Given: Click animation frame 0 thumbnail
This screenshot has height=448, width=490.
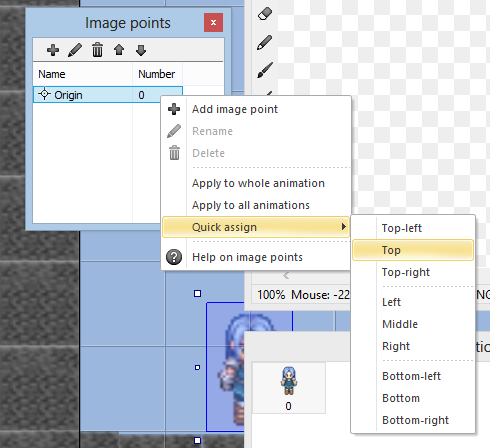Looking at the screenshot, I should click(x=289, y=388).
